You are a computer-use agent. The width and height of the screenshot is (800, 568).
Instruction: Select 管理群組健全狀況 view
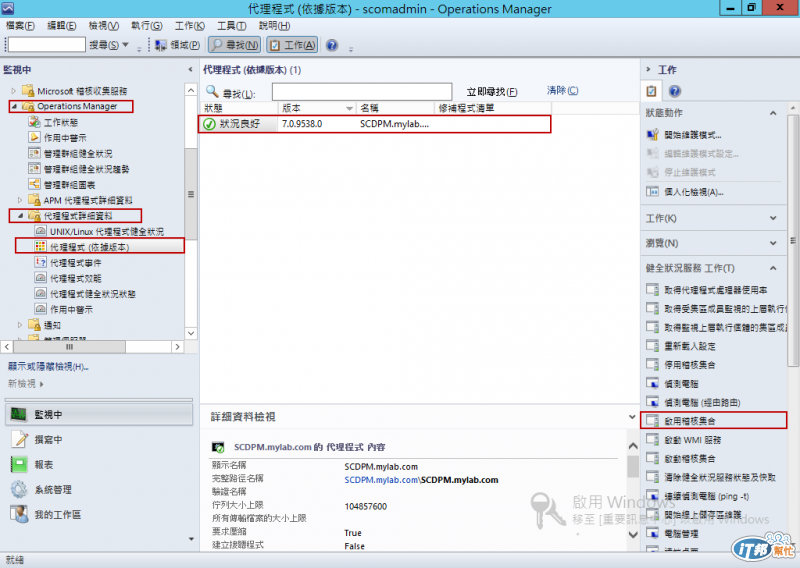point(78,154)
